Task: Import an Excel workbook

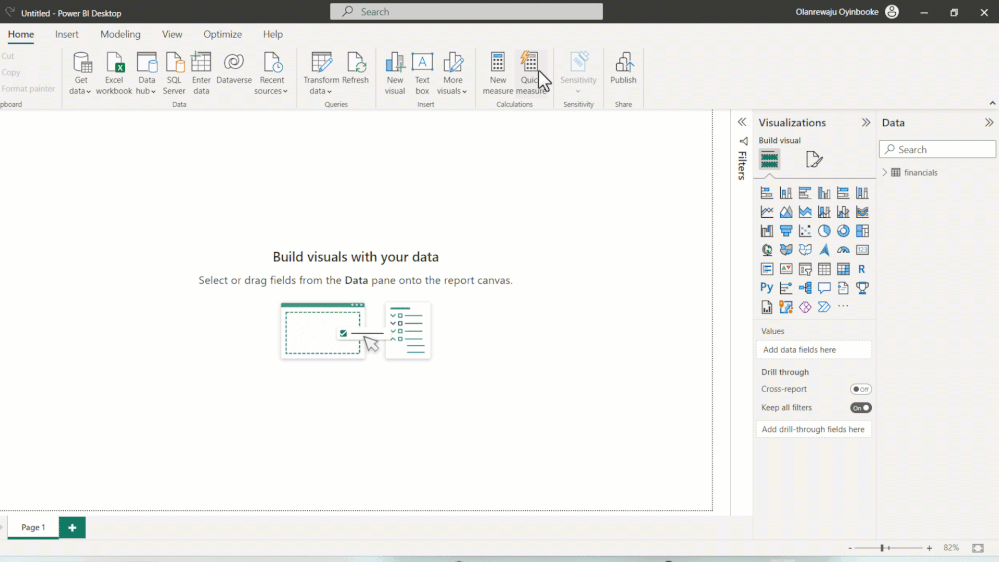Action: coord(114,73)
